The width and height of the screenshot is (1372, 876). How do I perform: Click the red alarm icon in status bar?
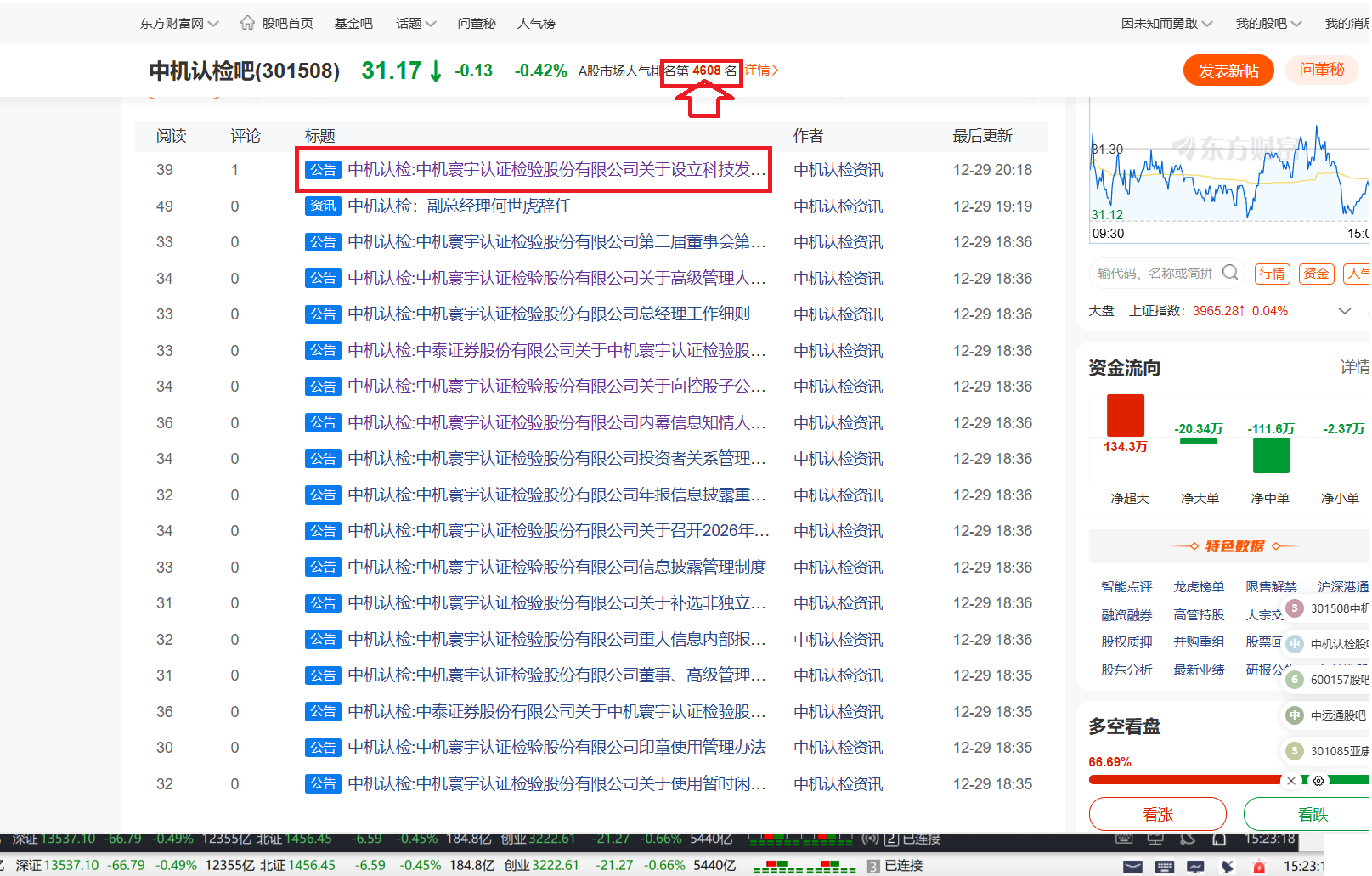[1259, 866]
